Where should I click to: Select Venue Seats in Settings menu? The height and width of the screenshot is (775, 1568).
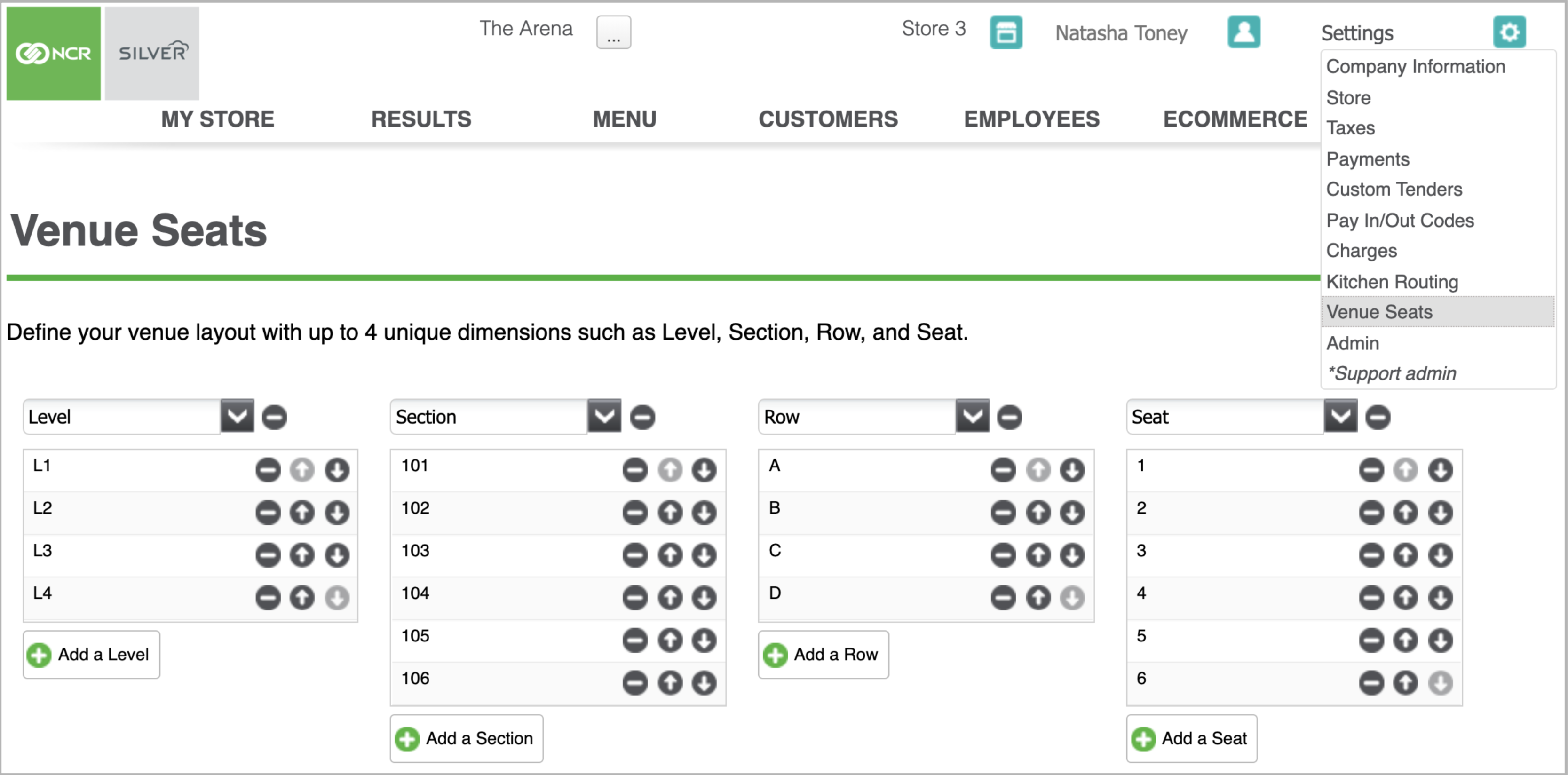(1438, 312)
